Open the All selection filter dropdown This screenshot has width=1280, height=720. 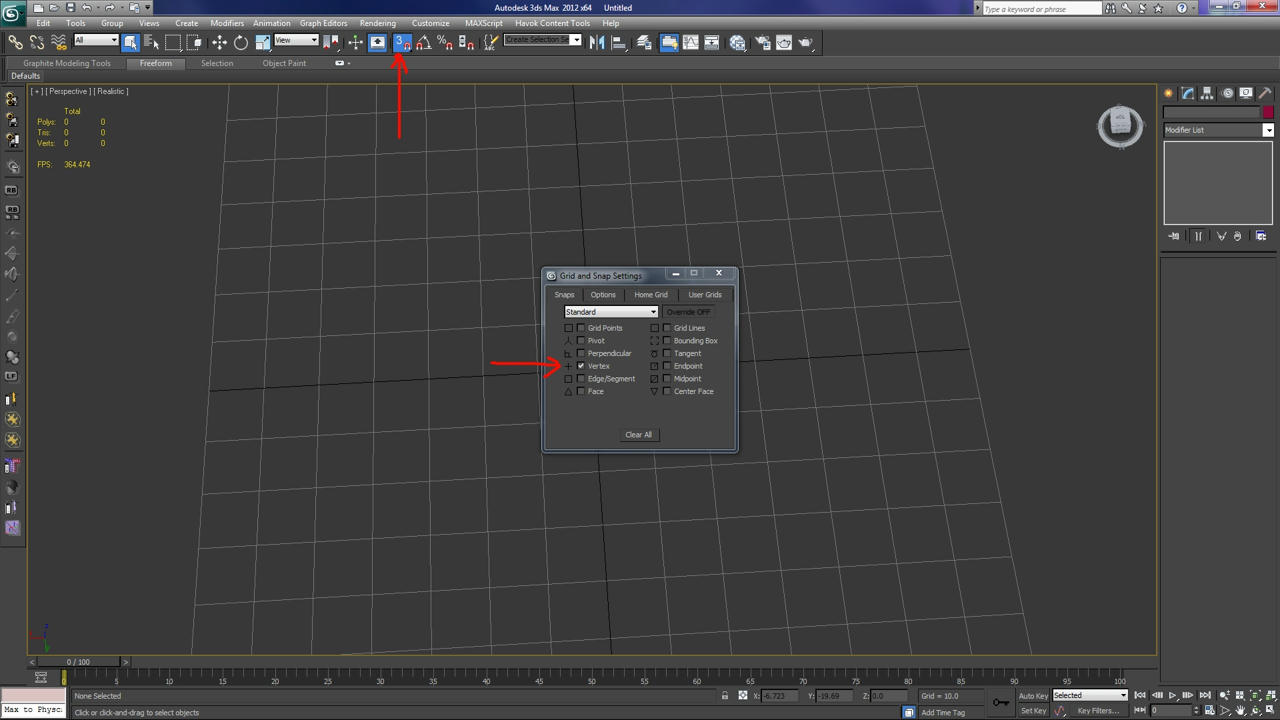(x=96, y=41)
